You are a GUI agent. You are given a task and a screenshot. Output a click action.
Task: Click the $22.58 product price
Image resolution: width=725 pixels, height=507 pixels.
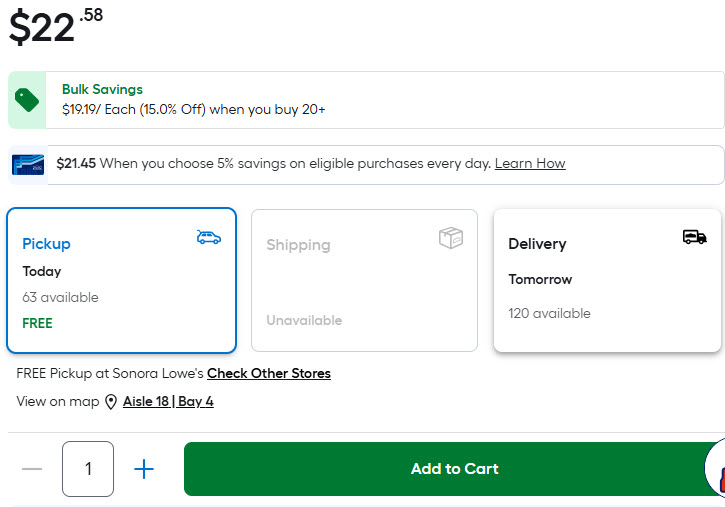(56, 26)
